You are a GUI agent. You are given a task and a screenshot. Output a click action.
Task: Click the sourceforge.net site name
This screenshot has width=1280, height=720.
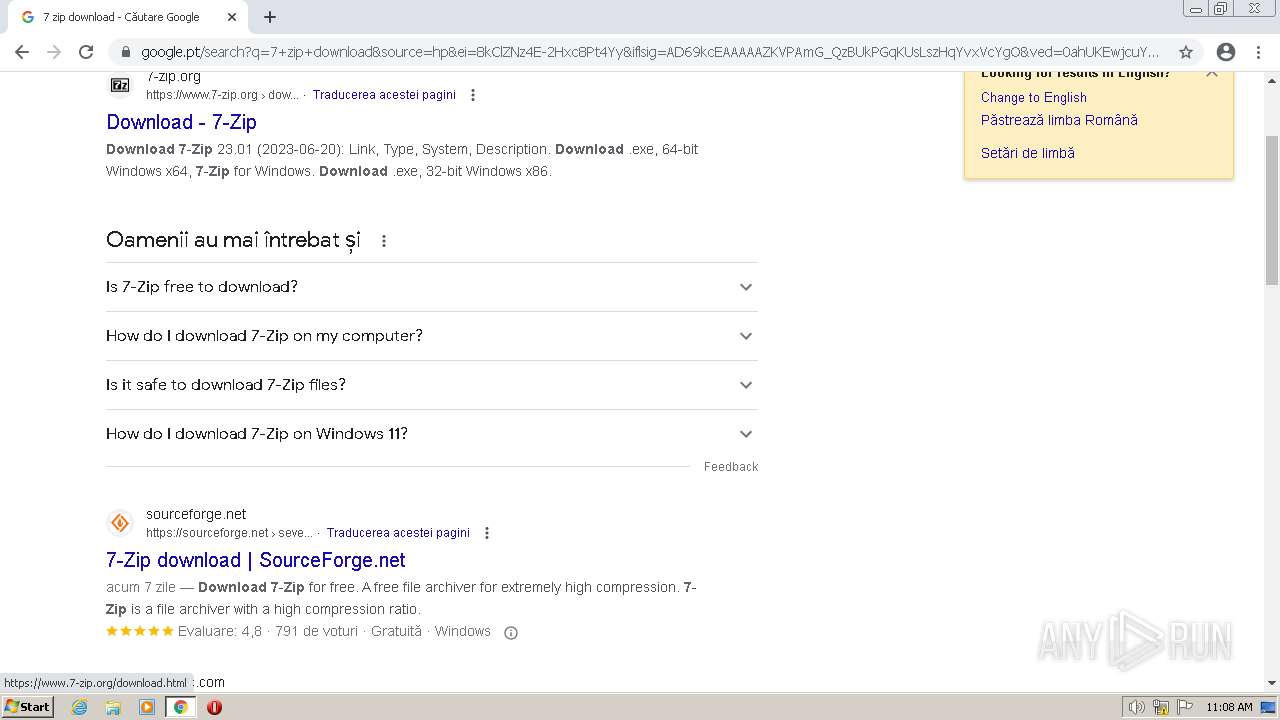click(x=196, y=514)
